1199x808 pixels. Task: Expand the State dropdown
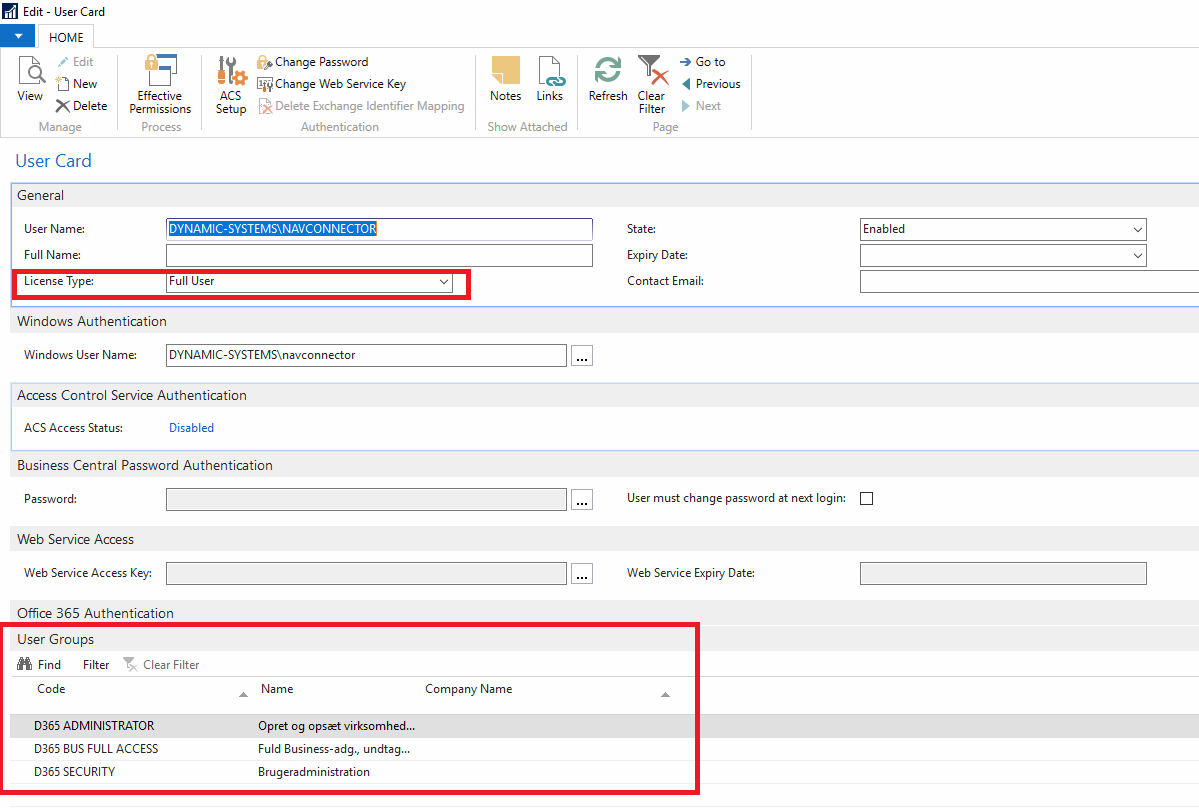[1137, 229]
